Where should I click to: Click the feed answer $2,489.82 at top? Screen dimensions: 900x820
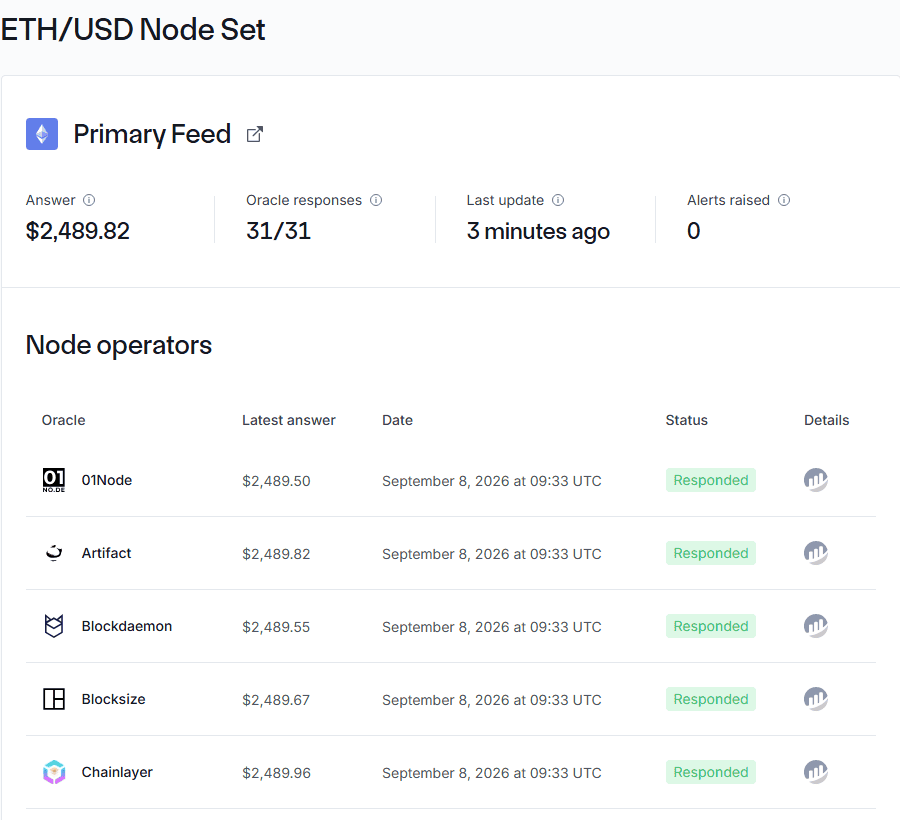pos(78,231)
